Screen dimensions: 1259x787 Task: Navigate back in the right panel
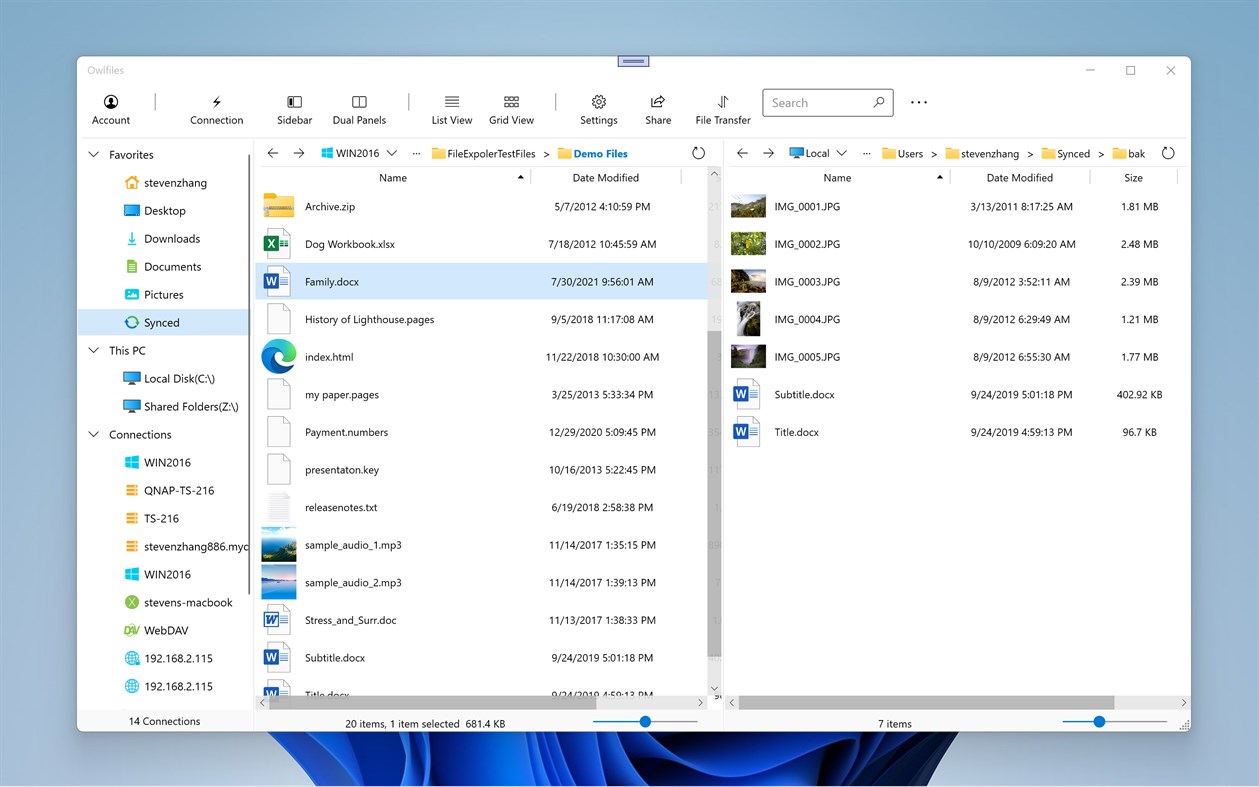click(x=741, y=152)
